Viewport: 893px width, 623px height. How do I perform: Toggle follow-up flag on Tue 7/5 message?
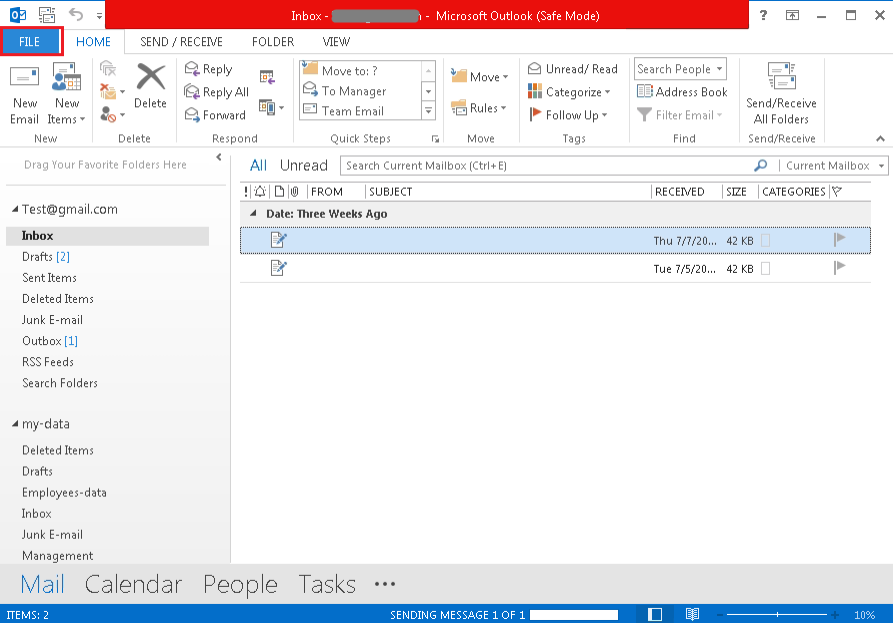click(x=839, y=267)
